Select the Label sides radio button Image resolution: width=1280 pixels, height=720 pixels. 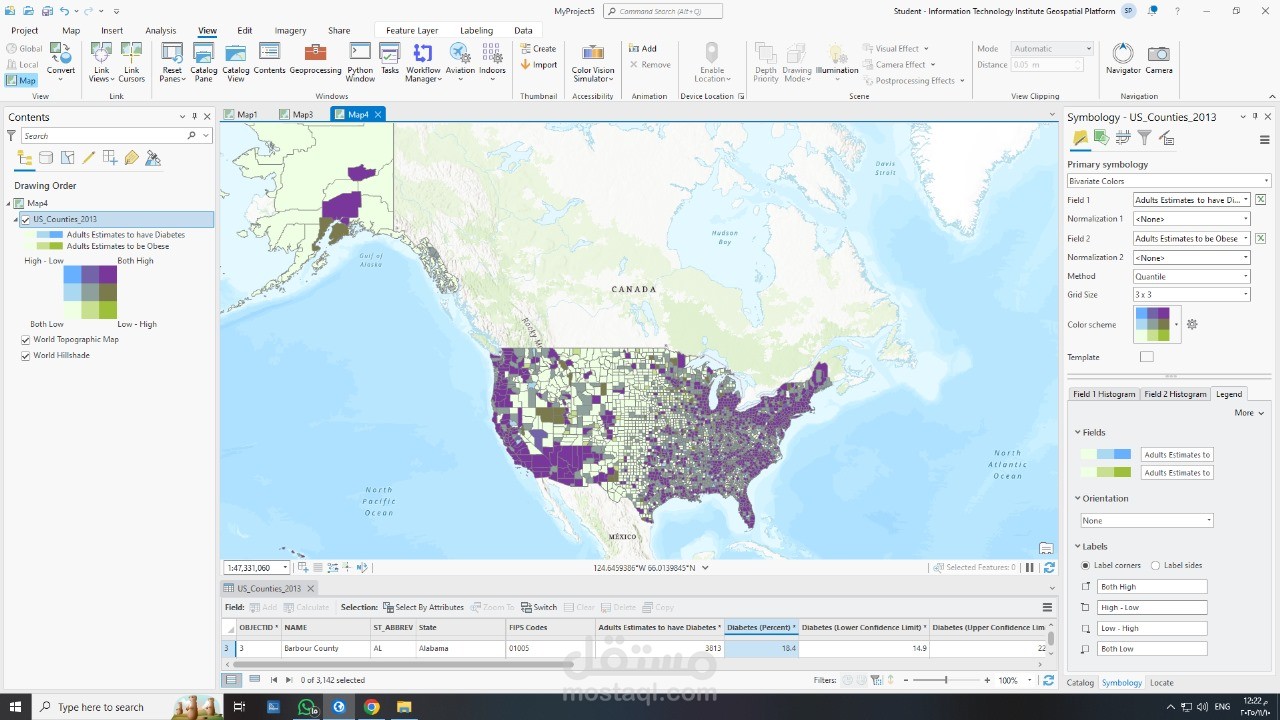[x=1156, y=565]
